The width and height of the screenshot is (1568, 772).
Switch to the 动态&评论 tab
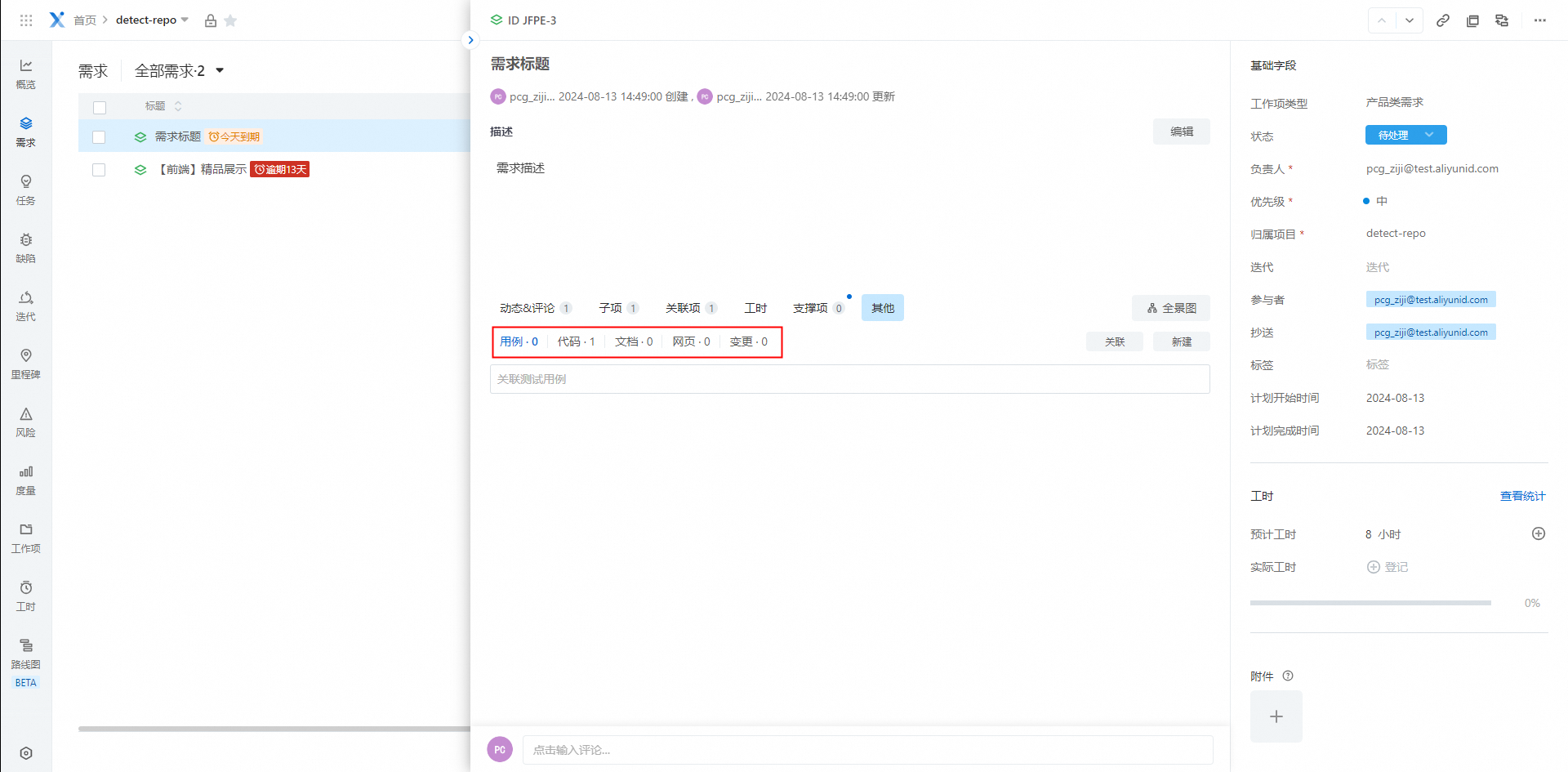(x=535, y=308)
